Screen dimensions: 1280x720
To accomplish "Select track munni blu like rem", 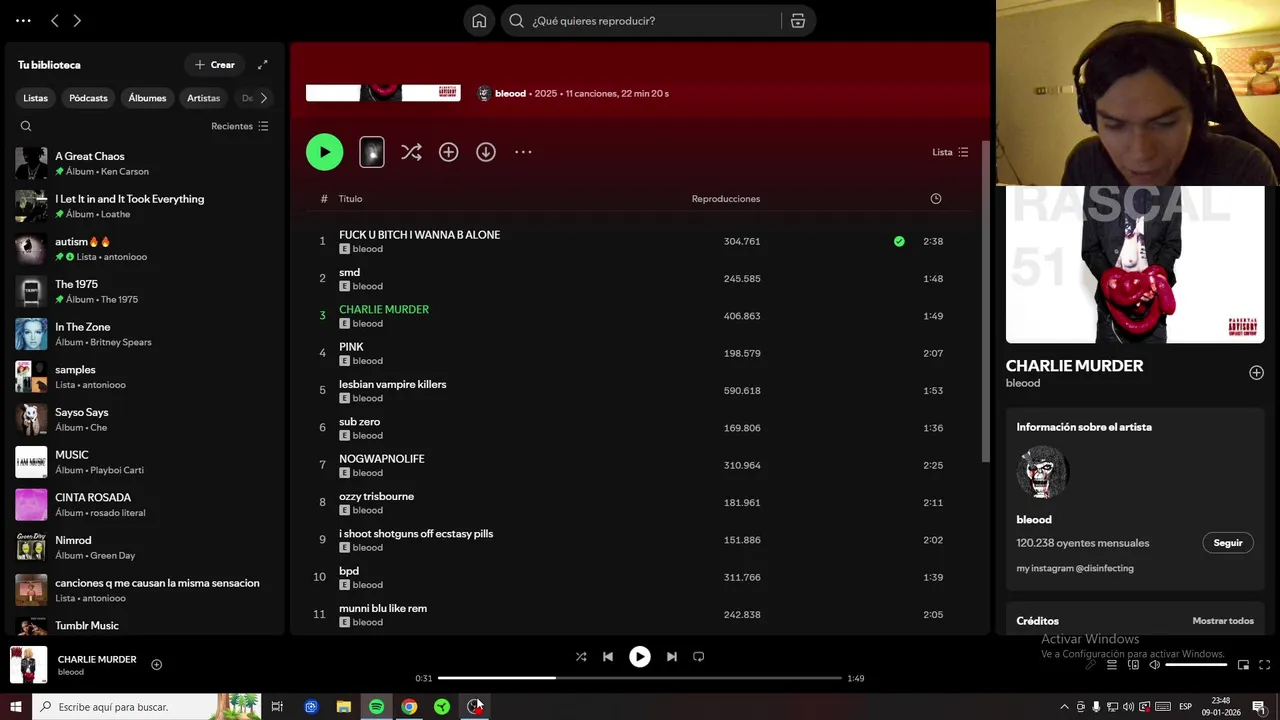I will coord(638,615).
